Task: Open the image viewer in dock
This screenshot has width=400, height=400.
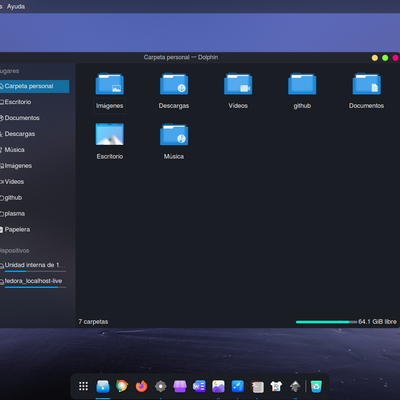Action: 218,386
